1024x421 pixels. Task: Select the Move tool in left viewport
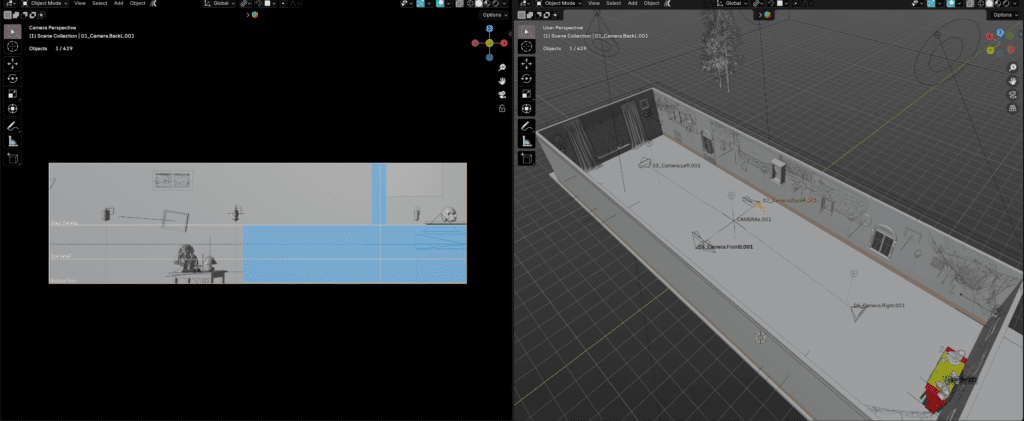pos(13,62)
